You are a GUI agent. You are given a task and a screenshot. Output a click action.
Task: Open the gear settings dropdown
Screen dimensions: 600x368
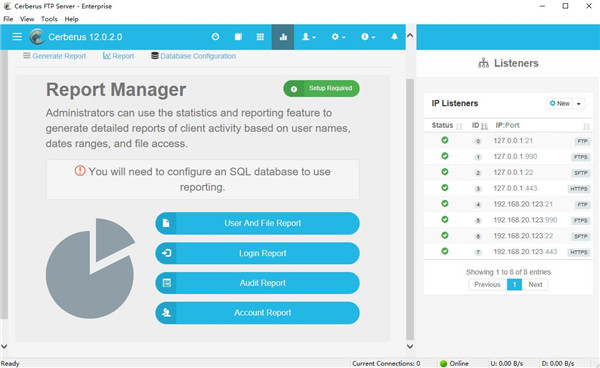pyautogui.click(x=338, y=37)
